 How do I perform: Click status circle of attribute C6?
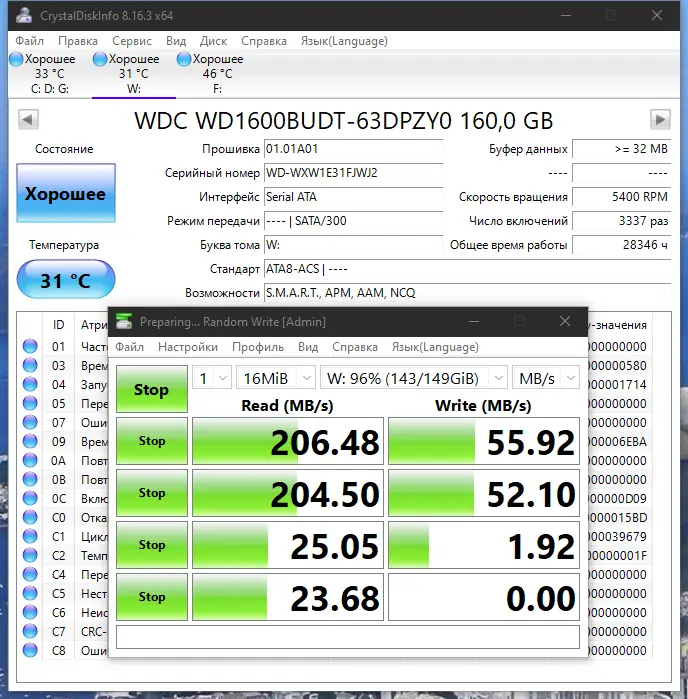tap(30, 612)
